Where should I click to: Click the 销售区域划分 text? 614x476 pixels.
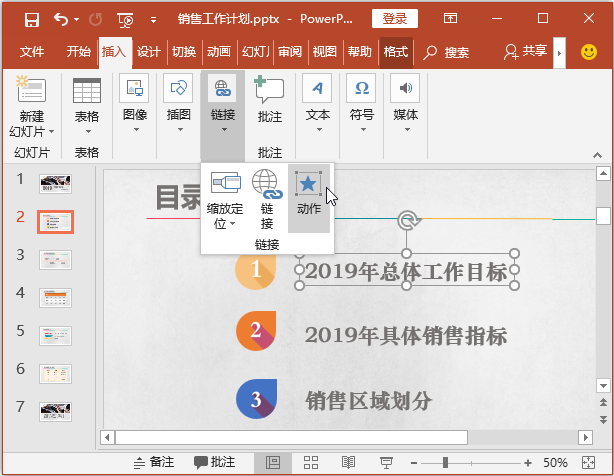click(x=368, y=401)
